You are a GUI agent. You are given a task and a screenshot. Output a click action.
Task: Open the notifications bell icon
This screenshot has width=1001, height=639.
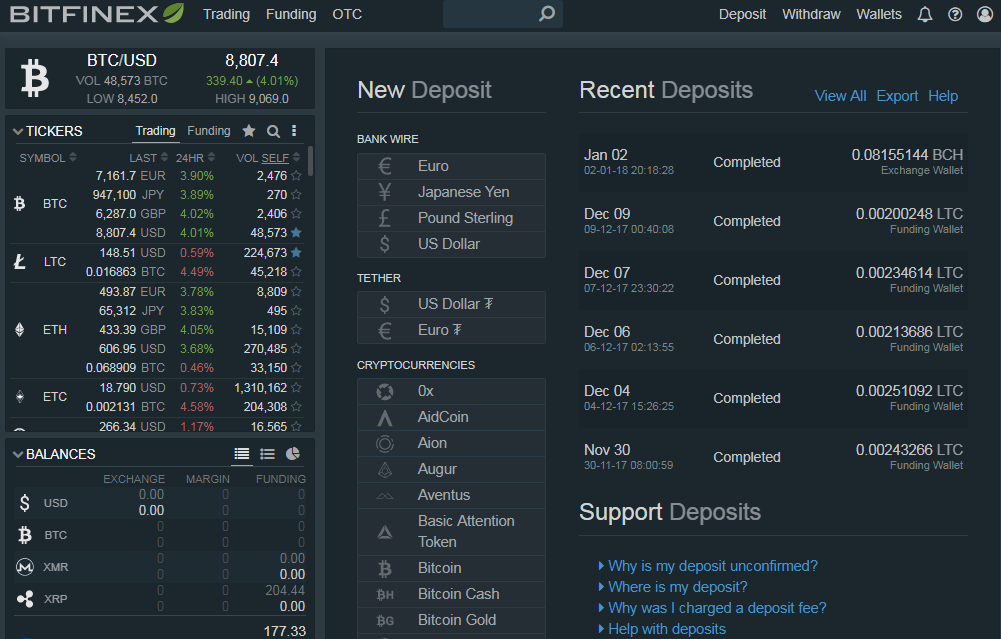pos(925,14)
